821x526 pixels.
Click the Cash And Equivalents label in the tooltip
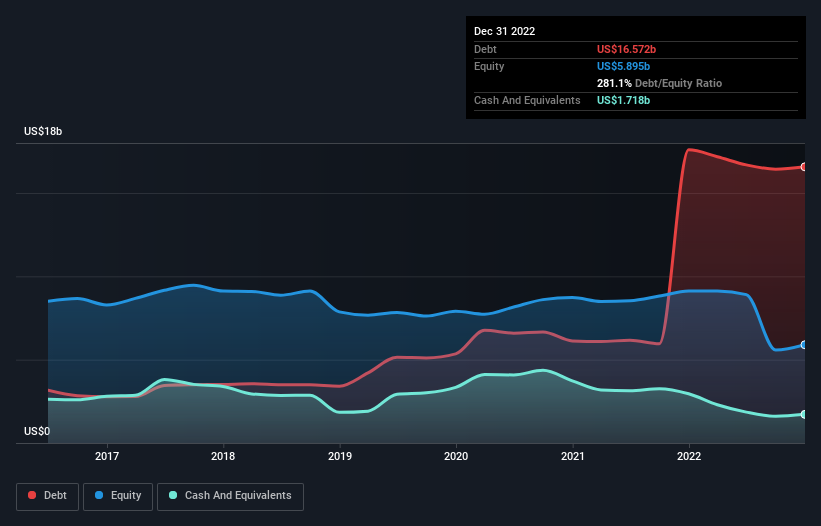tap(527, 100)
